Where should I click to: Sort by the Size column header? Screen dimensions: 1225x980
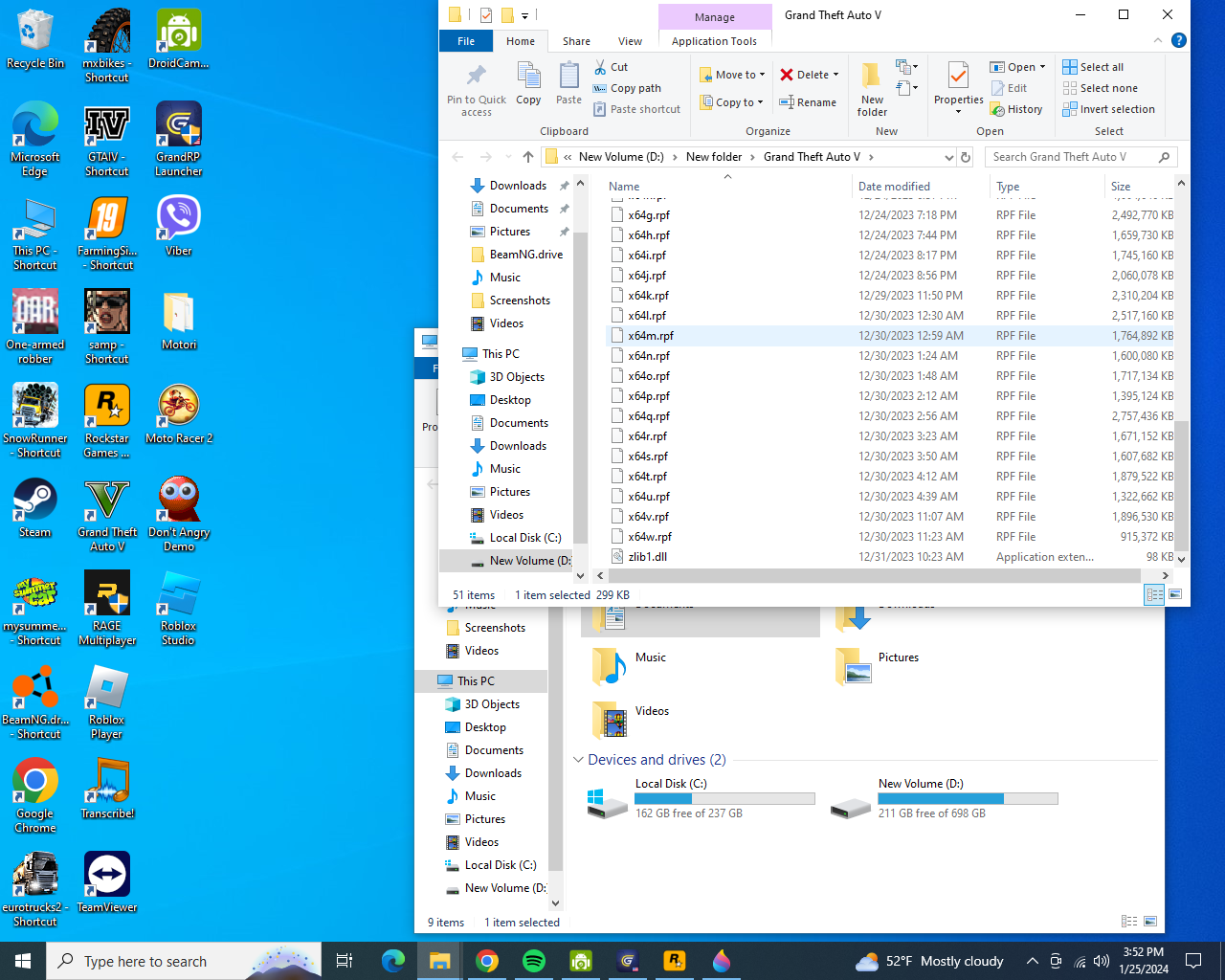pyautogui.click(x=1140, y=187)
